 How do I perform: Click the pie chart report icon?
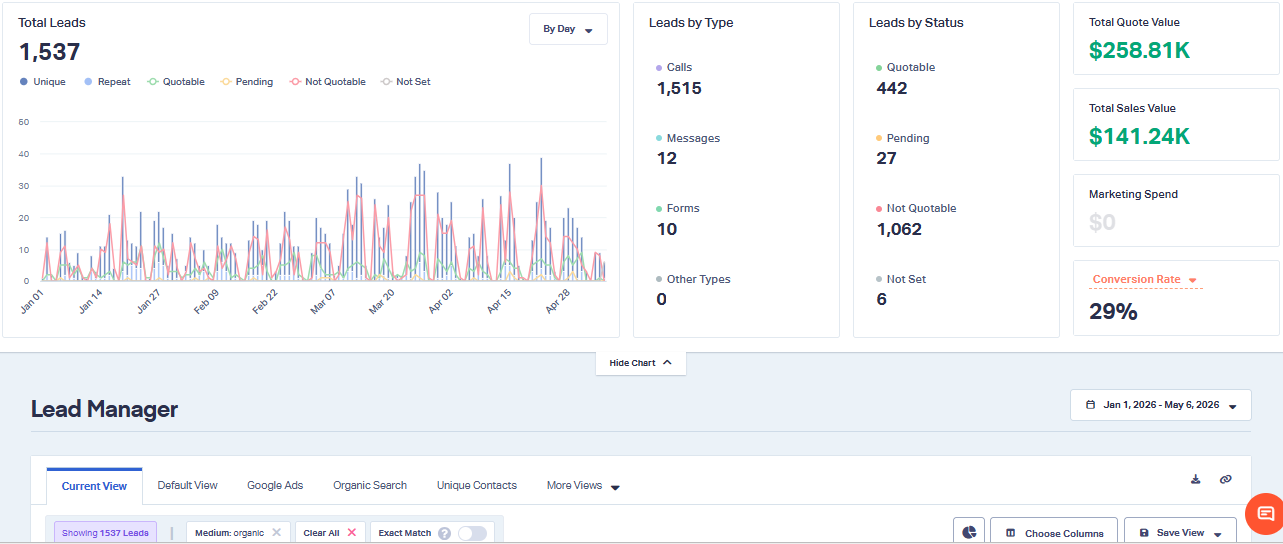tap(969, 533)
